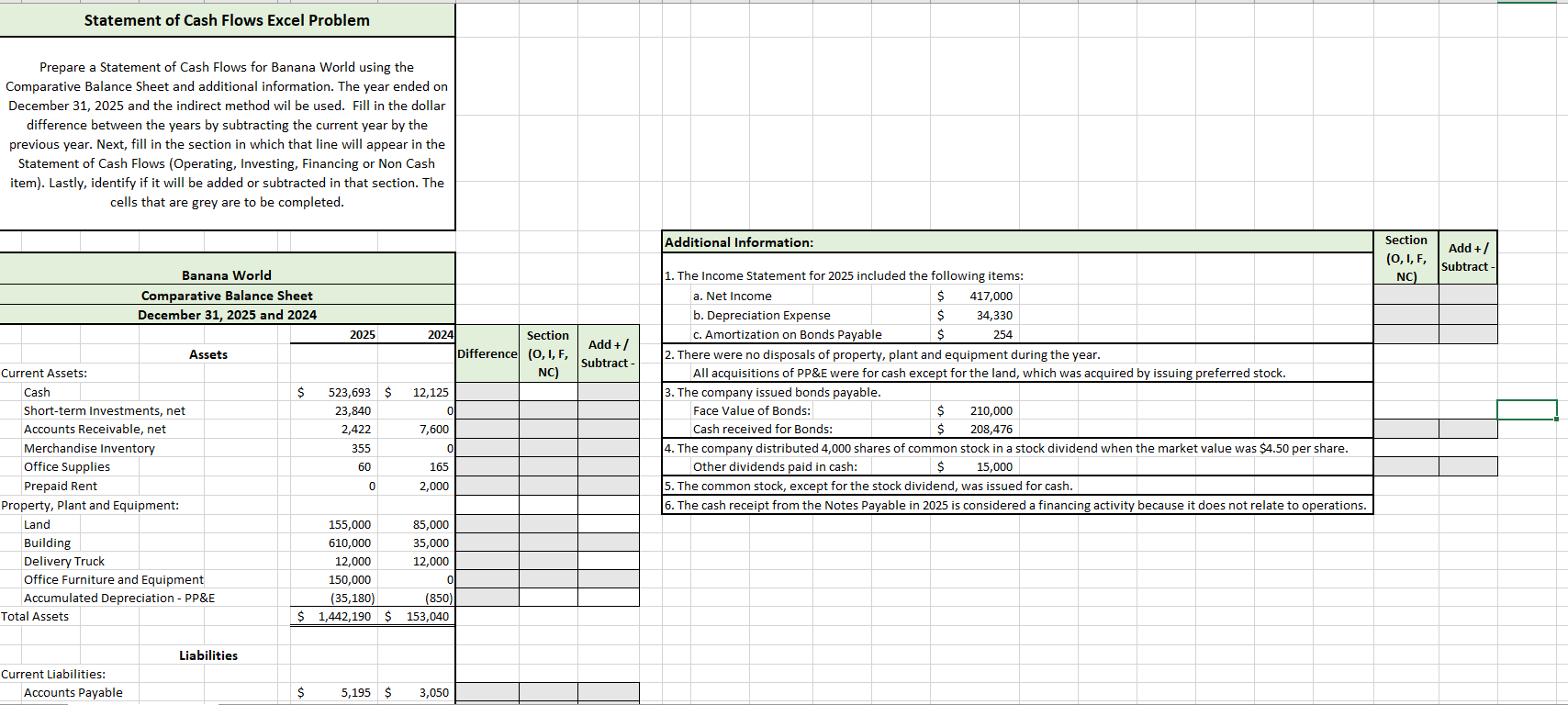Select grey Section cell beside Cash received for Bonds
This screenshot has height=705, width=1568.
click(x=1406, y=429)
